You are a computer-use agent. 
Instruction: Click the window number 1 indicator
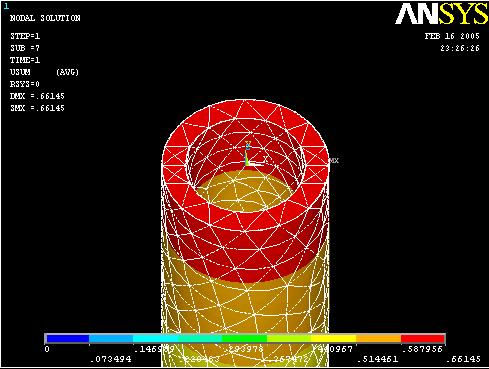[6, 6]
